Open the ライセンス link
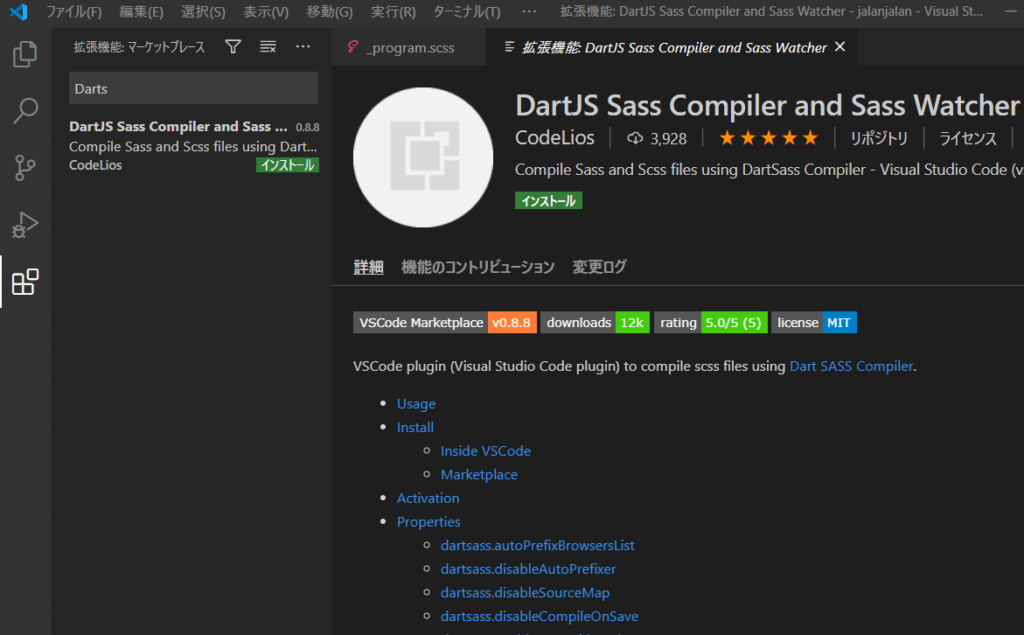This screenshot has width=1024, height=635. [968, 138]
